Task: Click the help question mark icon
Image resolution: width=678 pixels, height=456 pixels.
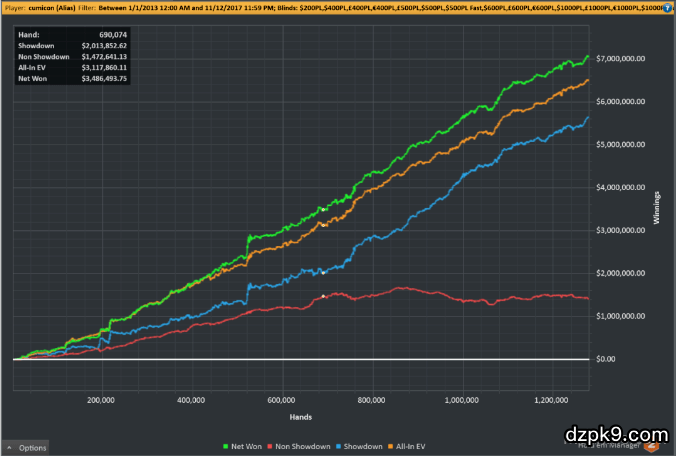Action: click(667, 7)
